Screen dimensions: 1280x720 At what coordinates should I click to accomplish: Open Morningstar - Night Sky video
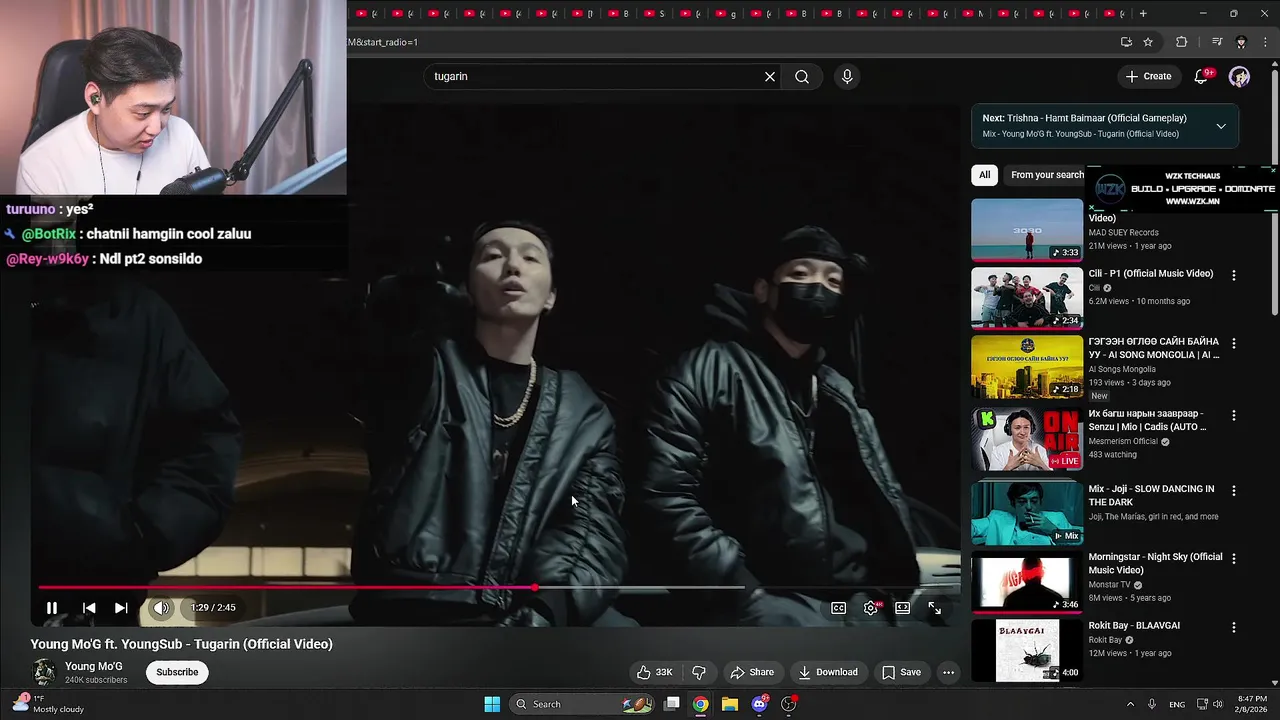tap(1155, 563)
